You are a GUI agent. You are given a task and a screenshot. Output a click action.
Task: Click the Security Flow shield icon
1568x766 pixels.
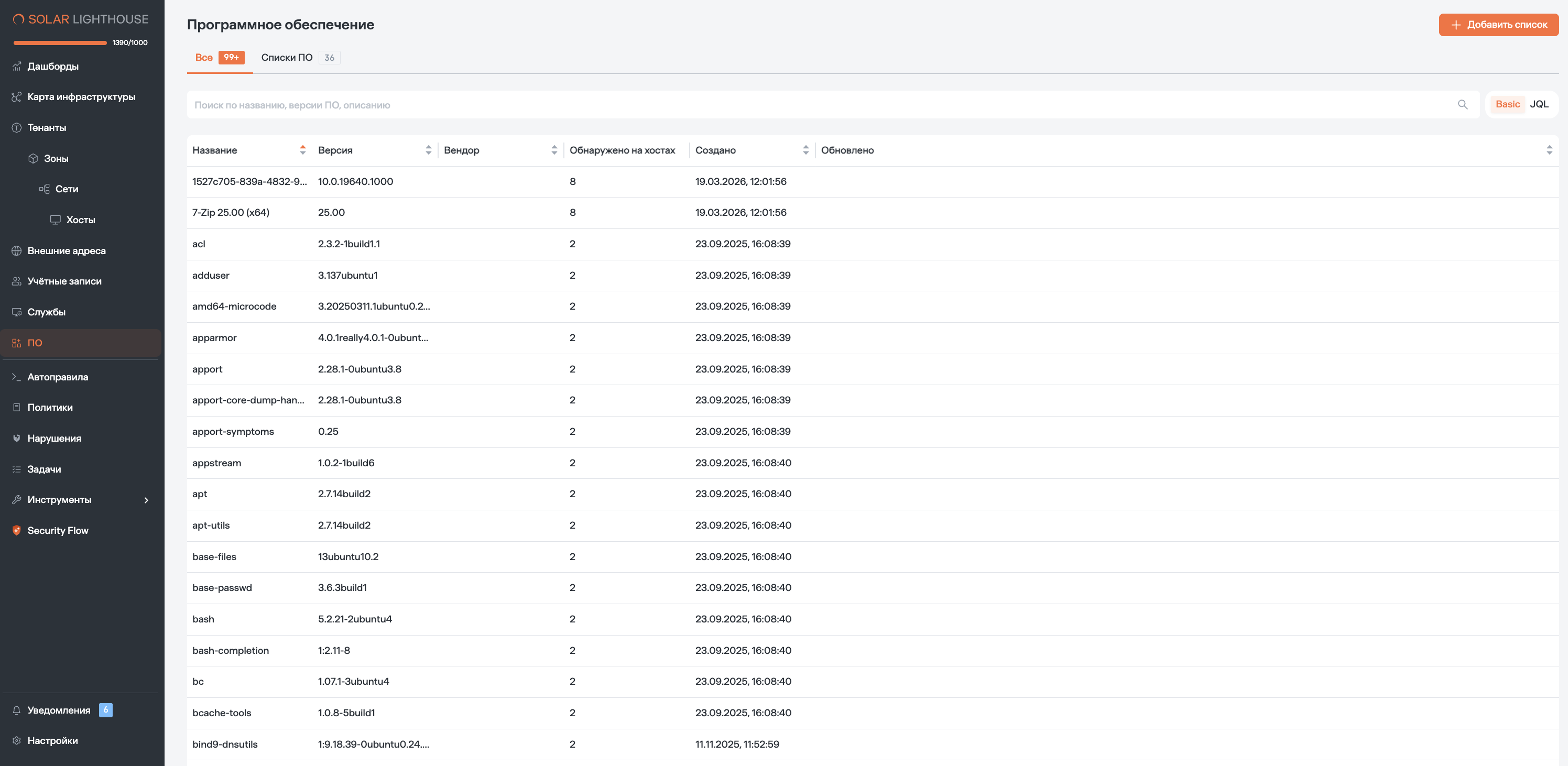point(16,531)
